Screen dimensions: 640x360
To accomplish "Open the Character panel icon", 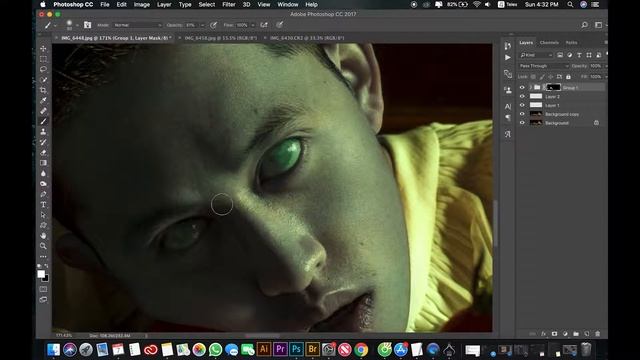I will (507, 107).
